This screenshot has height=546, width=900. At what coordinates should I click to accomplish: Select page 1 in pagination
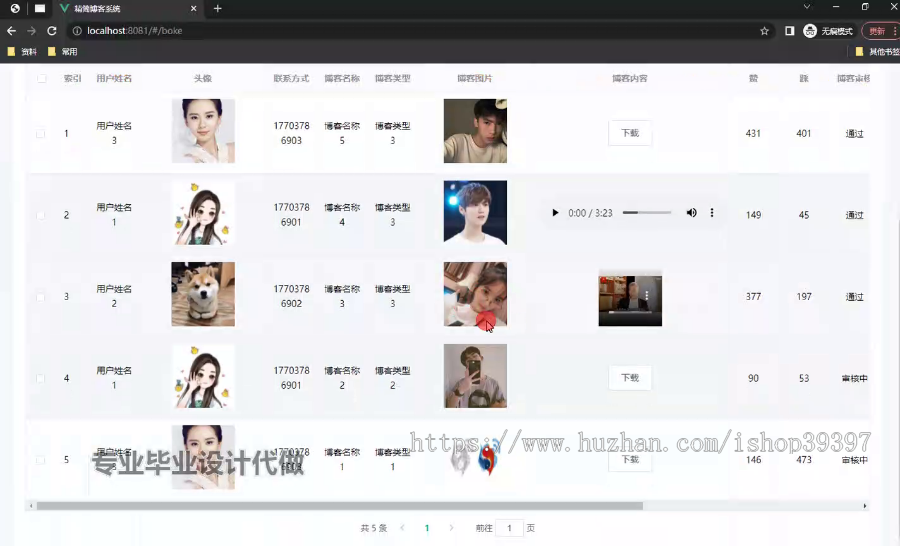427,528
